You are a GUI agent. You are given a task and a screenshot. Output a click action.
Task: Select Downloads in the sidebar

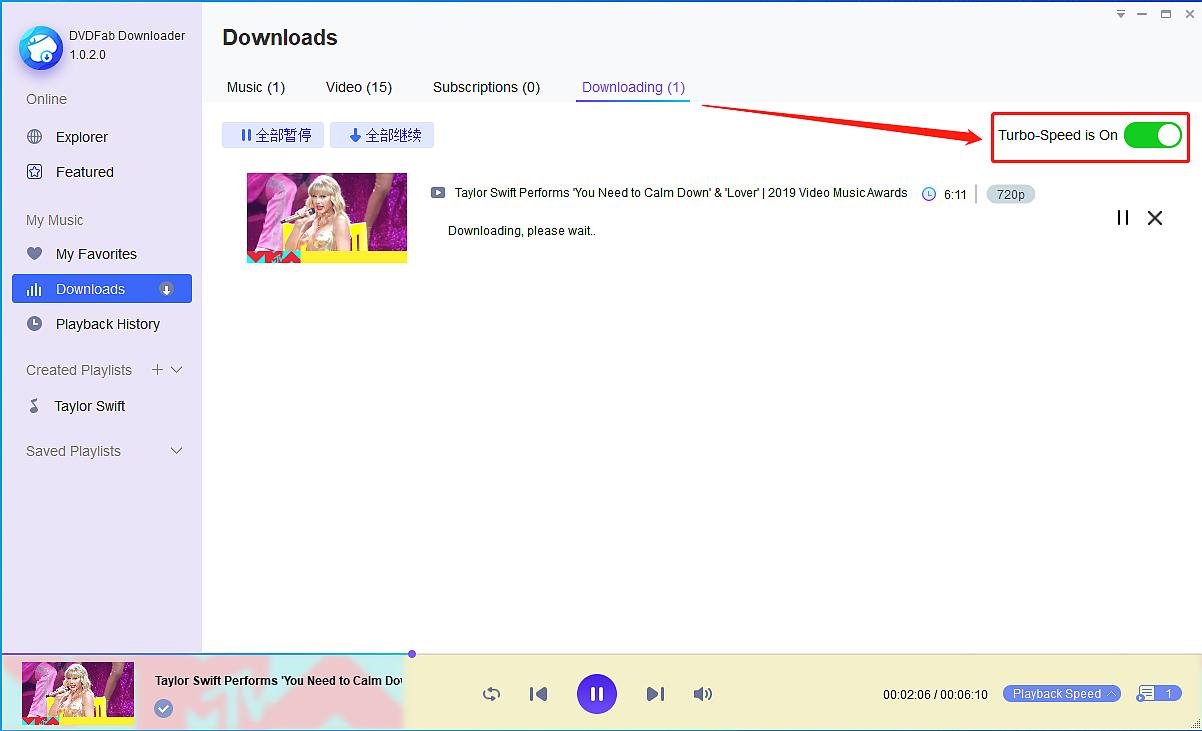(102, 289)
